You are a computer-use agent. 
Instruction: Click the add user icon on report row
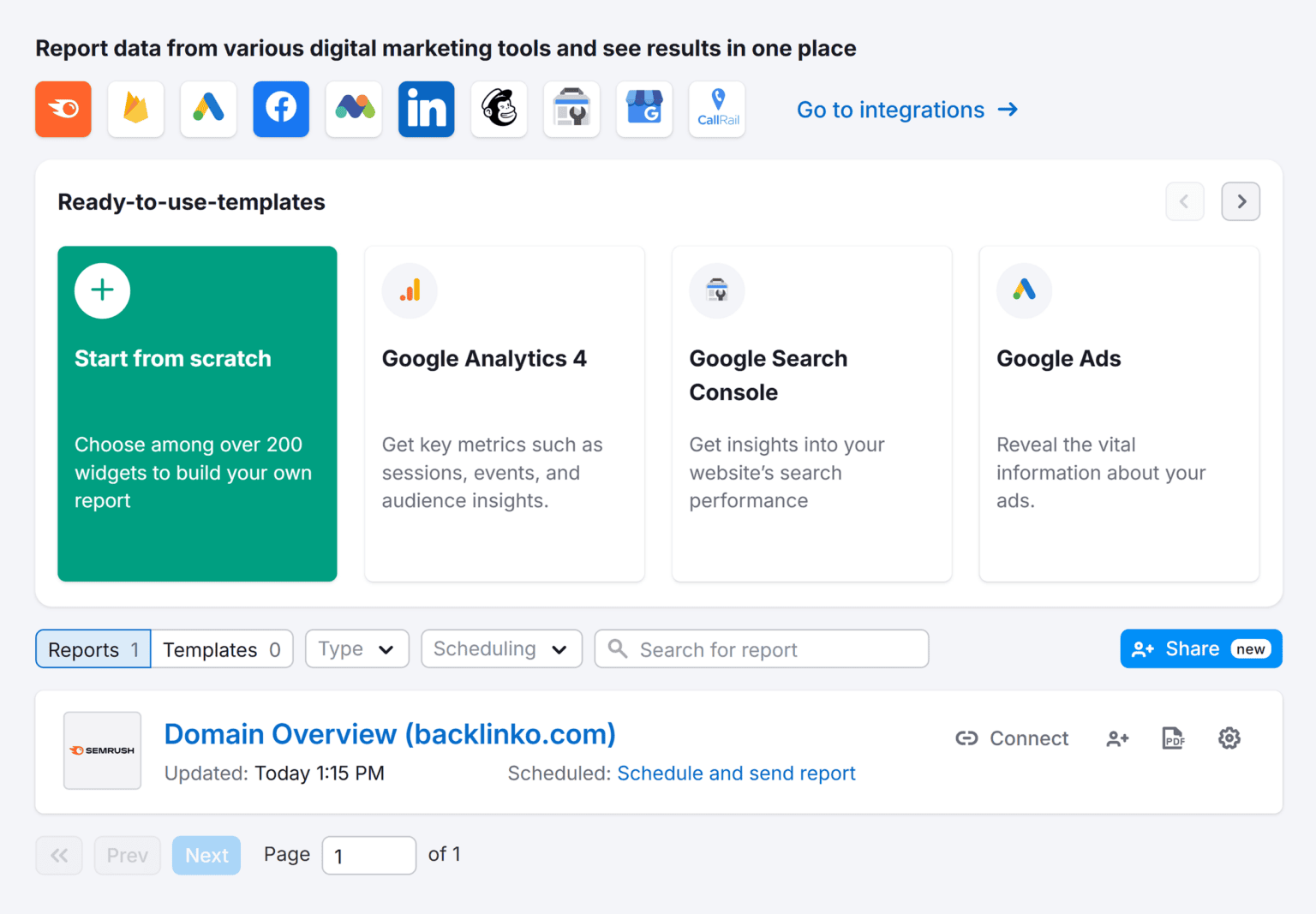point(1117,738)
